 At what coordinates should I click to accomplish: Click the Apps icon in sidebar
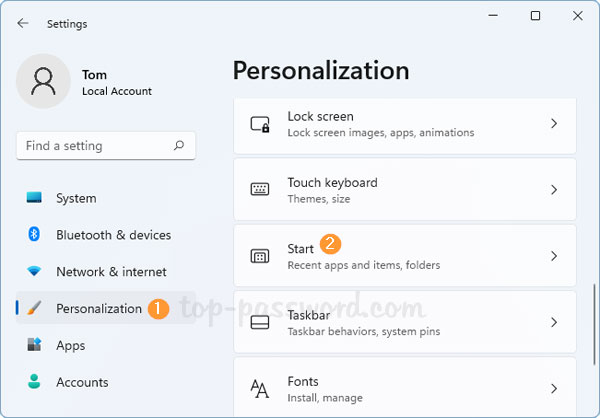(x=35, y=345)
